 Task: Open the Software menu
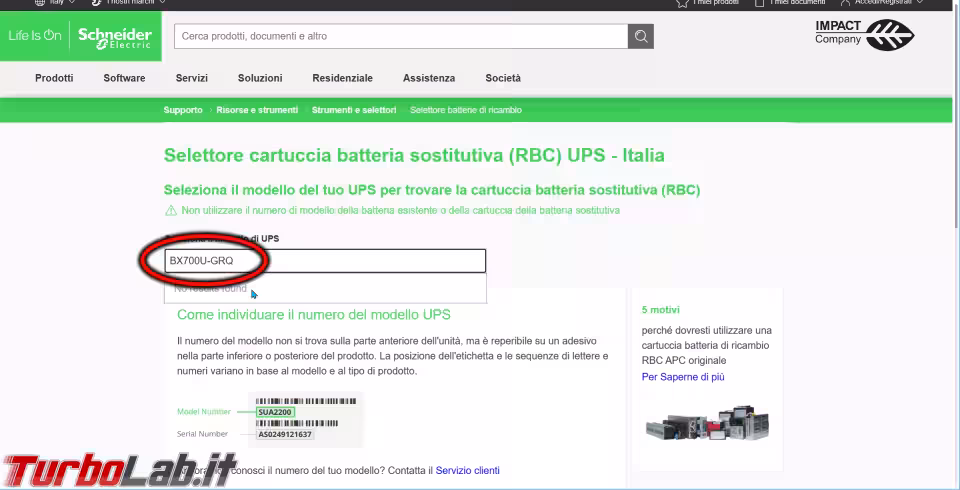124,78
